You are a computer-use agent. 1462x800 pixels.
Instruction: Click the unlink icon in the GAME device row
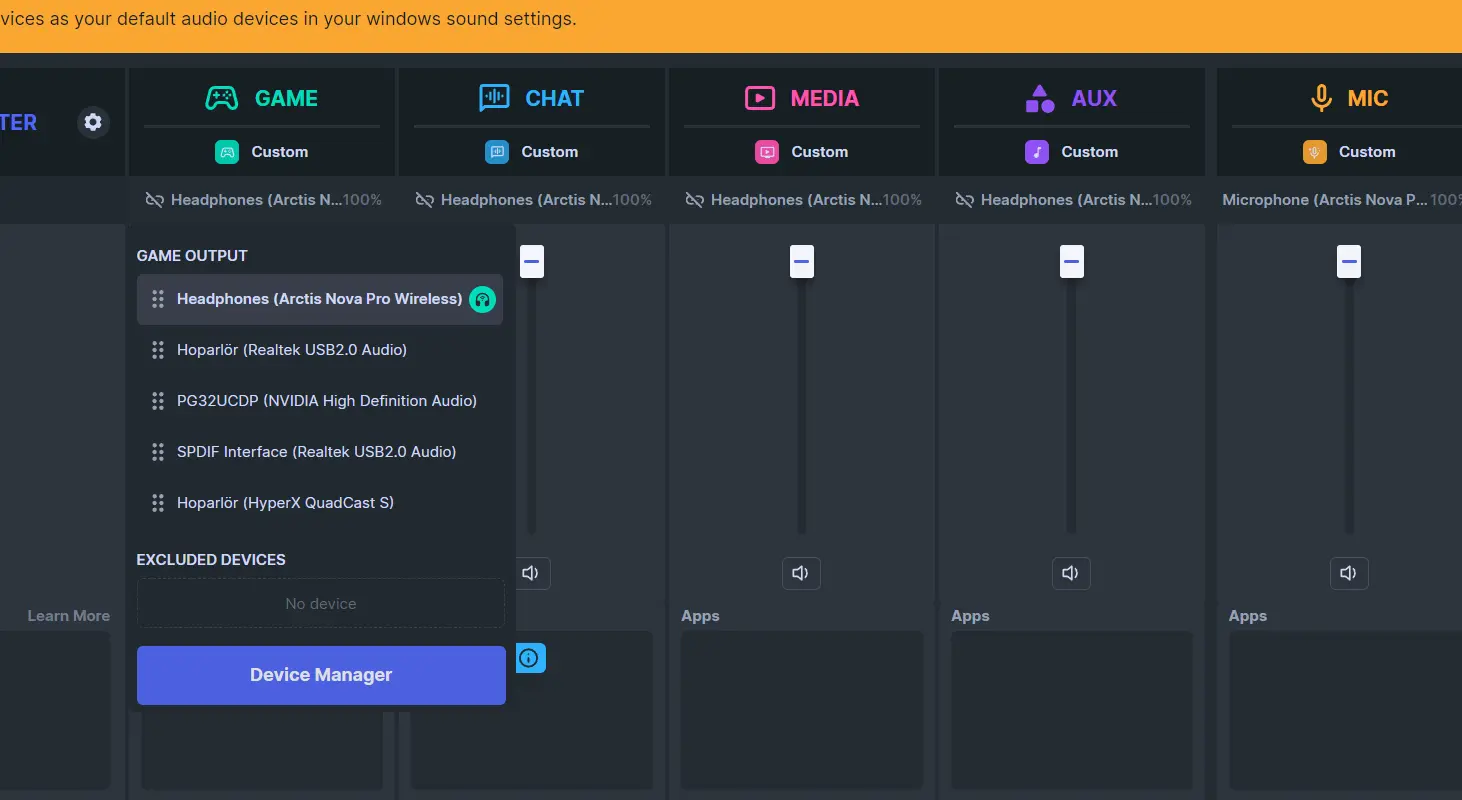(x=154, y=200)
